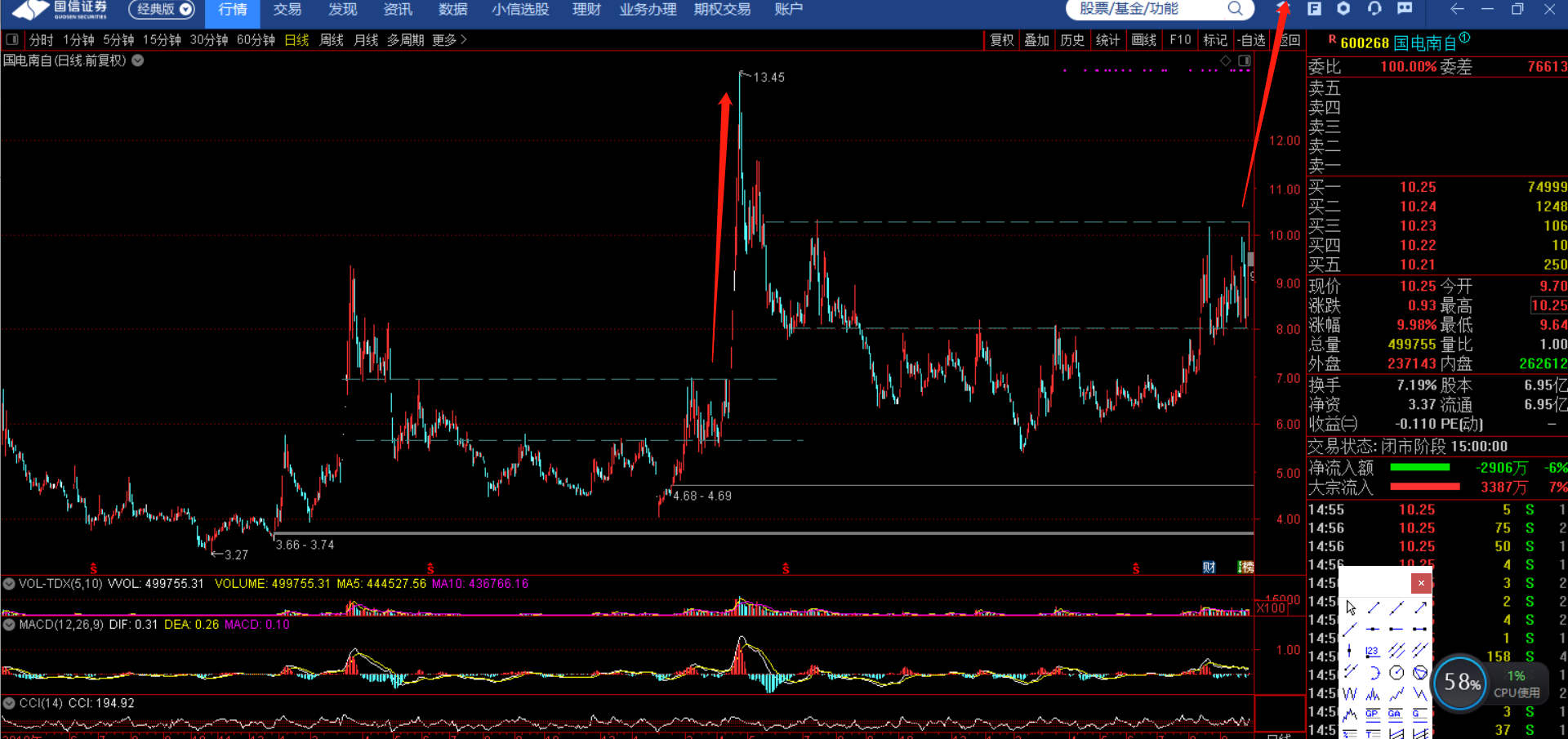1568x739 pixels.
Task: Toggle the diamond marker icon above chart
Action: pos(1225,61)
